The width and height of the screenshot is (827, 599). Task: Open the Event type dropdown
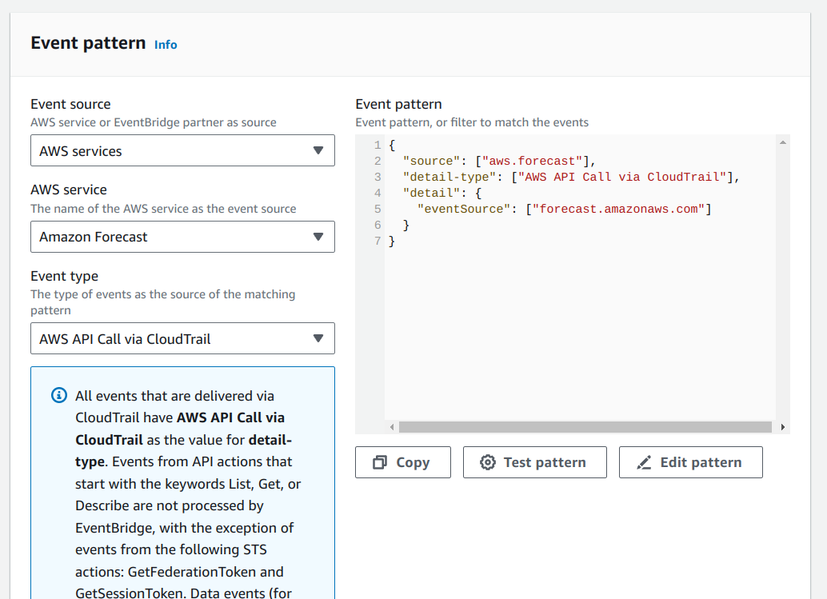point(182,339)
